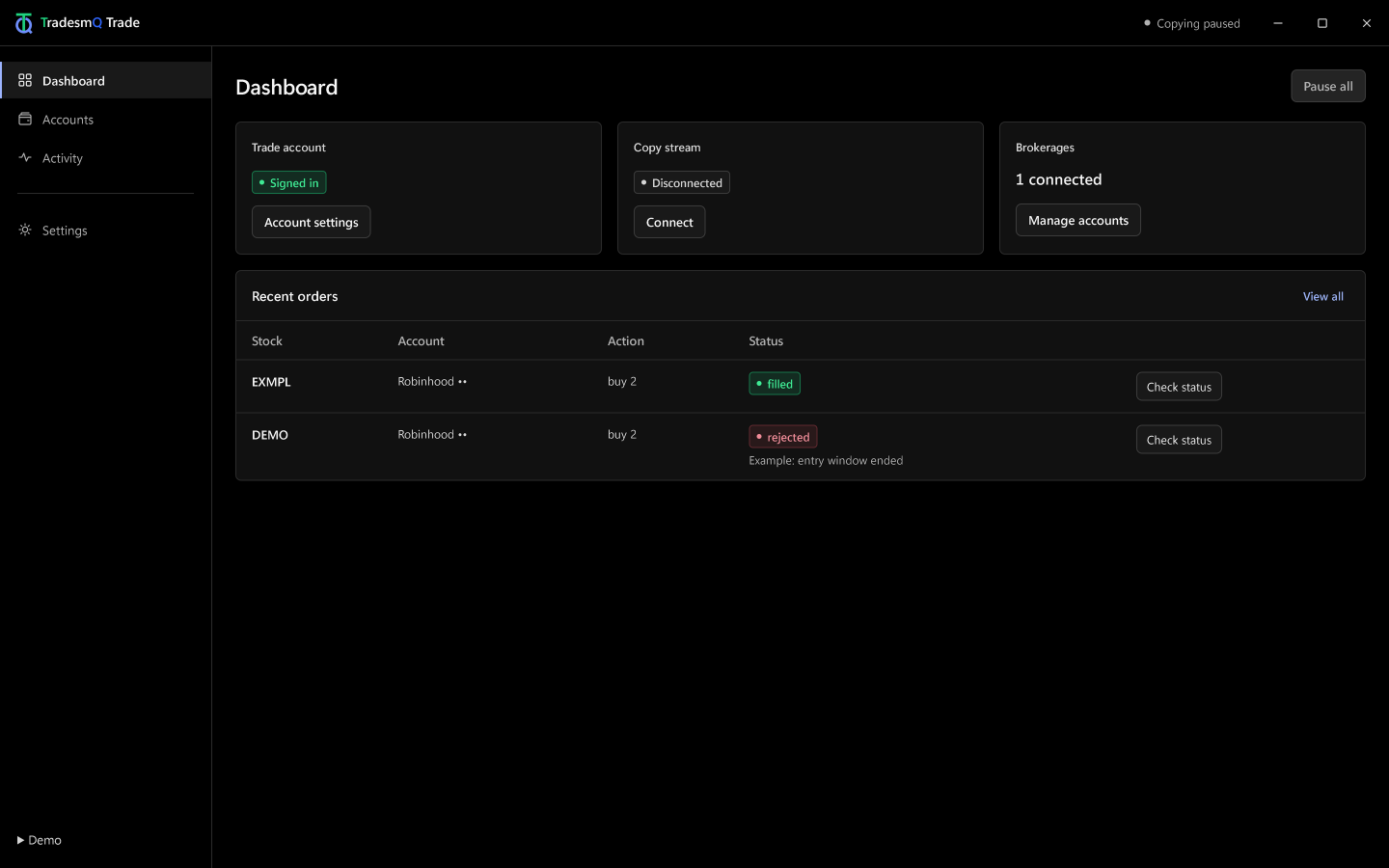Image resolution: width=1389 pixels, height=868 pixels.
Task: Click the Status column header
Action: click(766, 341)
